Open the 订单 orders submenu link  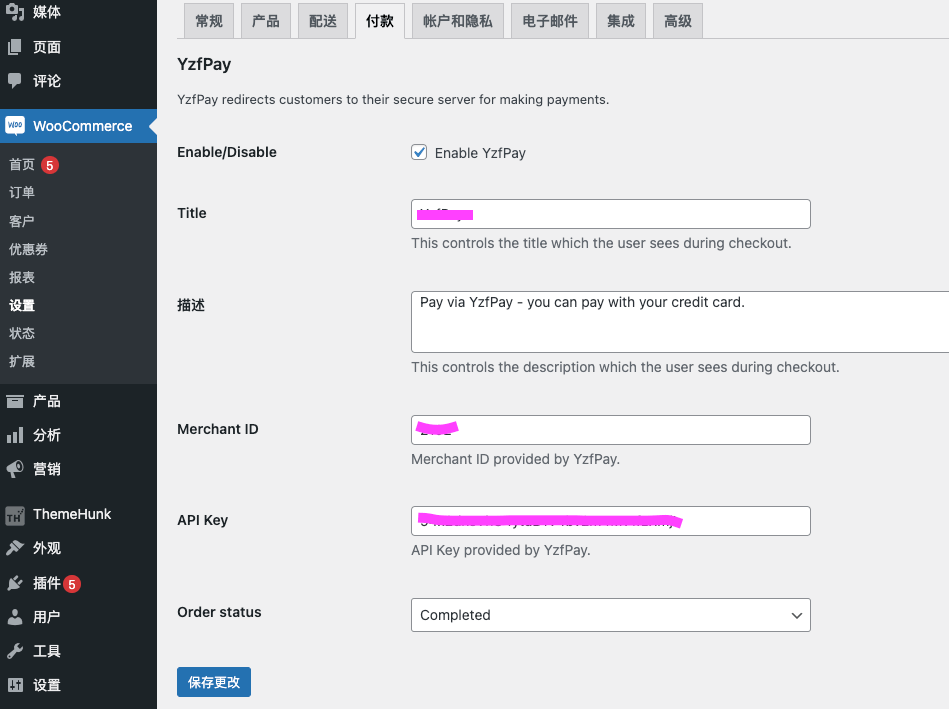(22, 193)
